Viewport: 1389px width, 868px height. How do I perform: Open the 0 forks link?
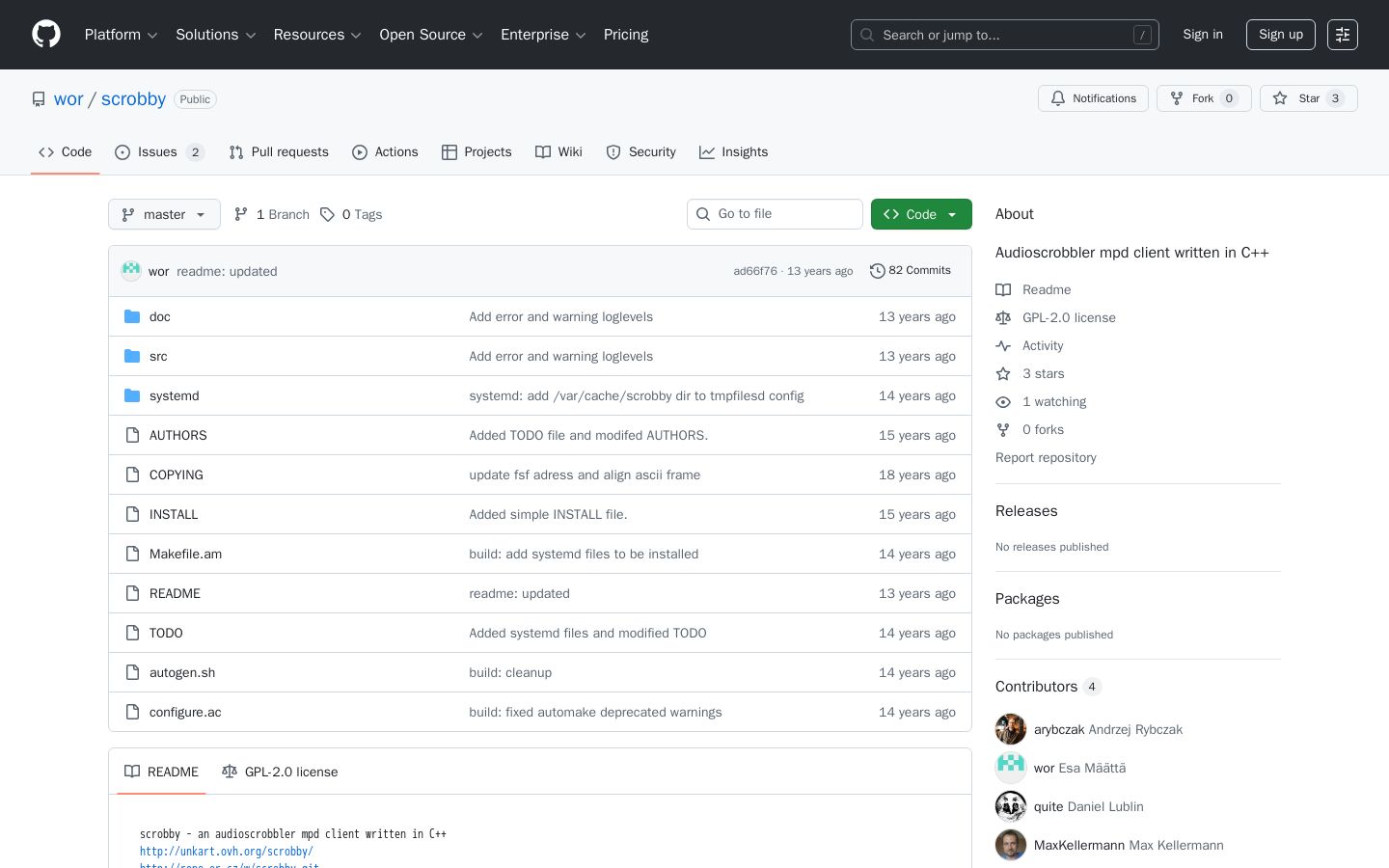coord(1043,429)
